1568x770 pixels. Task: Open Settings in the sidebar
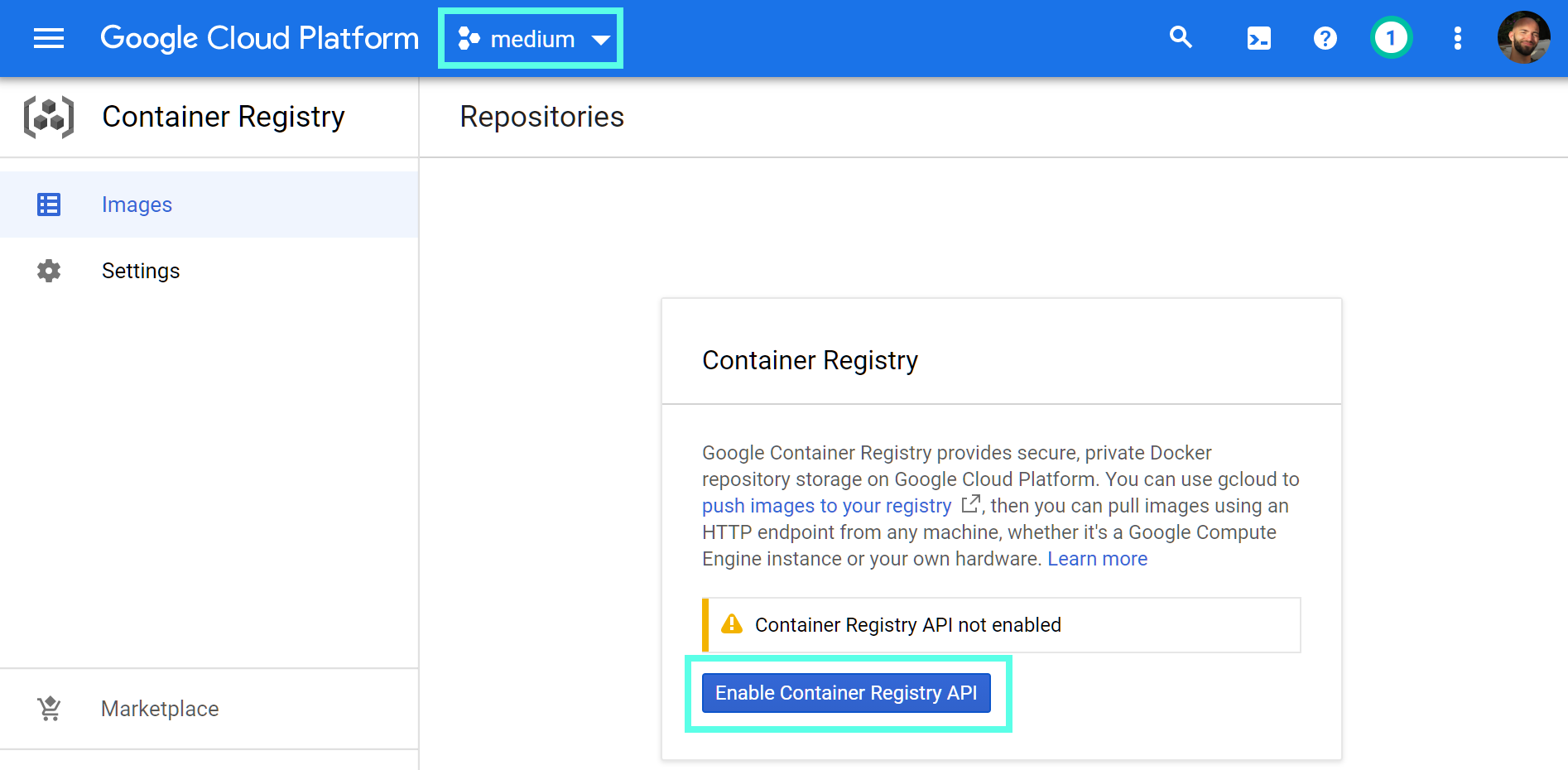209,271
